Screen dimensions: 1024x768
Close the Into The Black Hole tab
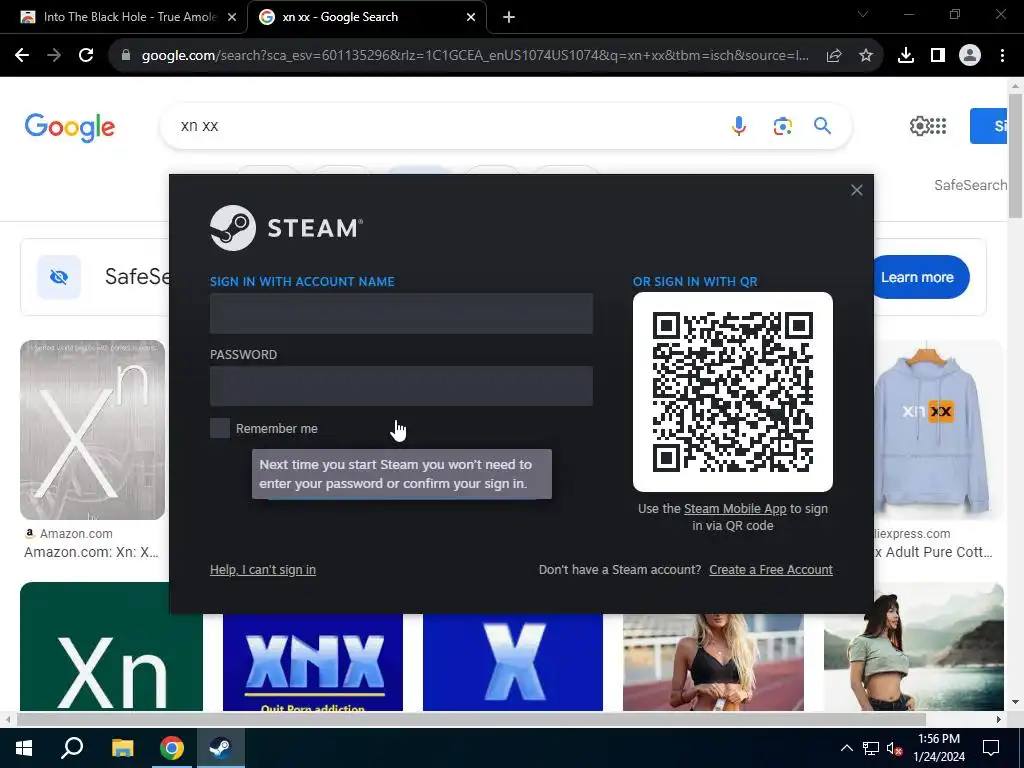(x=232, y=17)
